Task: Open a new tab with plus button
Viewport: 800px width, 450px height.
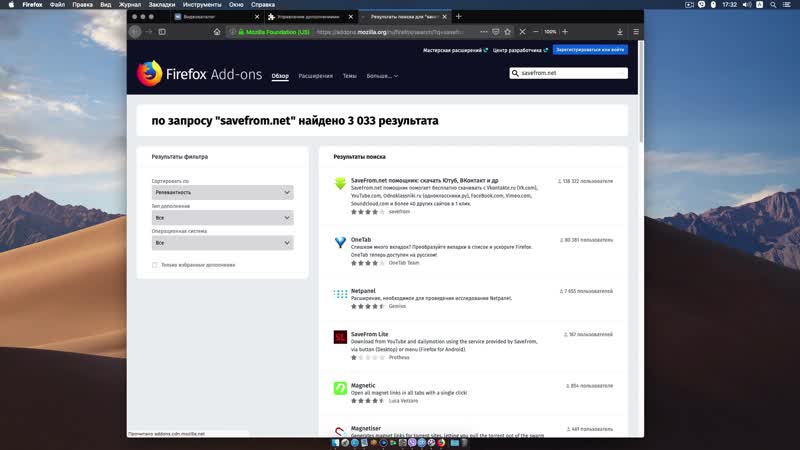Action: point(458,16)
